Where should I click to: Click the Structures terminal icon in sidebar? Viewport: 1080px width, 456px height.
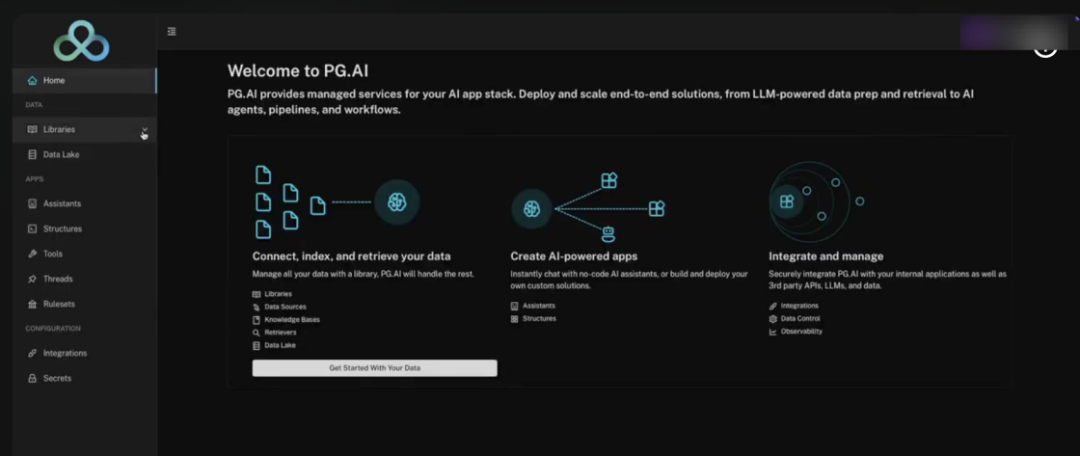point(32,229)
